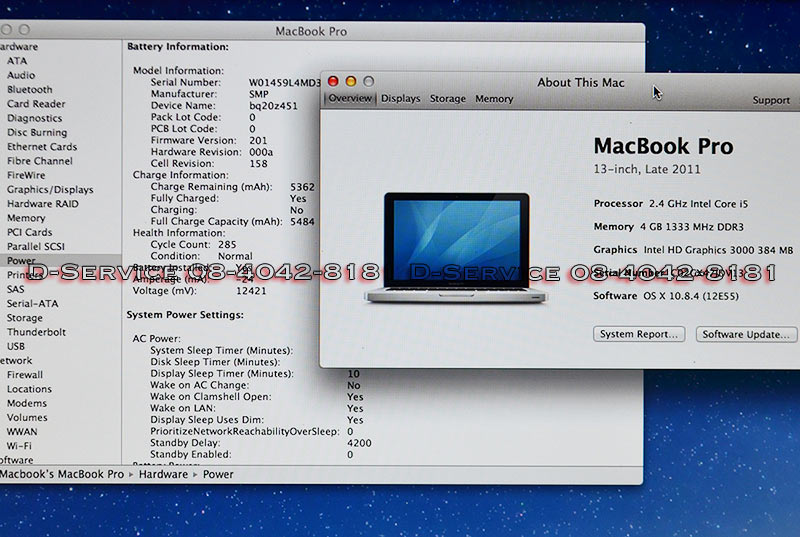Click the 4 GB 1333 MHz DDR3 memory text

tap(692, 227)
